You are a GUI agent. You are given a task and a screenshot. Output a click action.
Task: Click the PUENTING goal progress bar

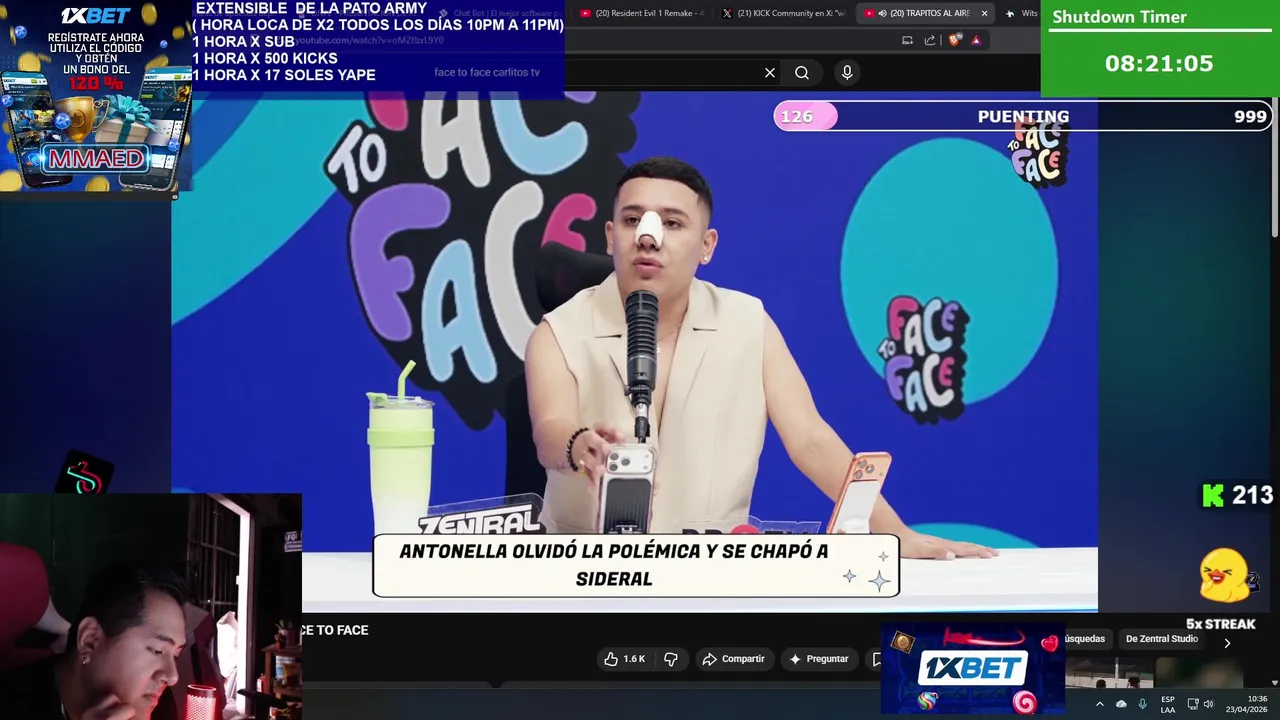click(1023, 116)
